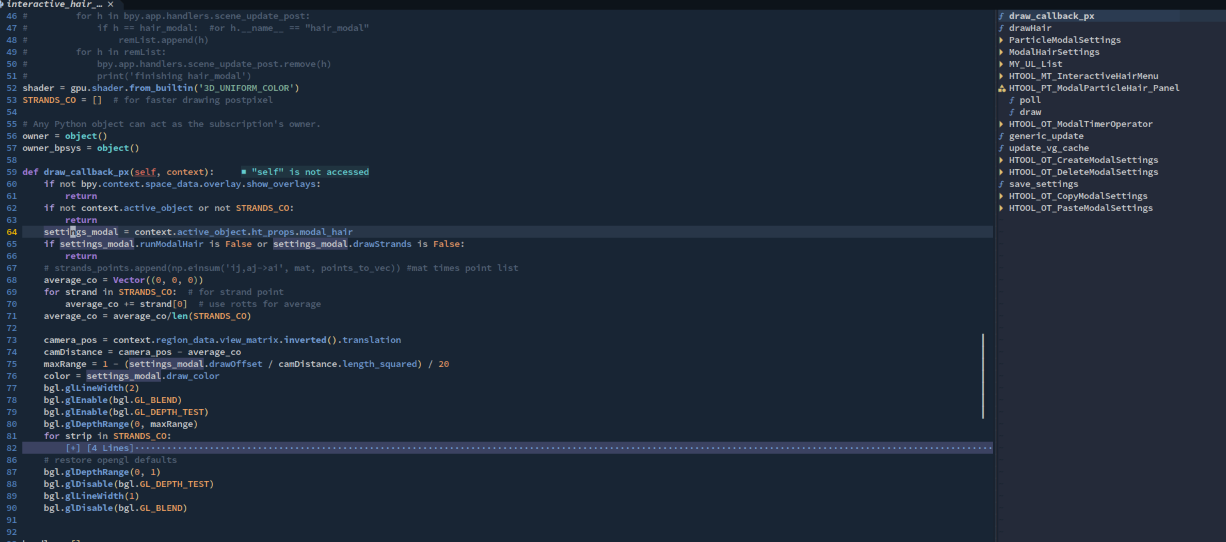
Task: Click the function icon next to drawHair
Action: 1002,28
